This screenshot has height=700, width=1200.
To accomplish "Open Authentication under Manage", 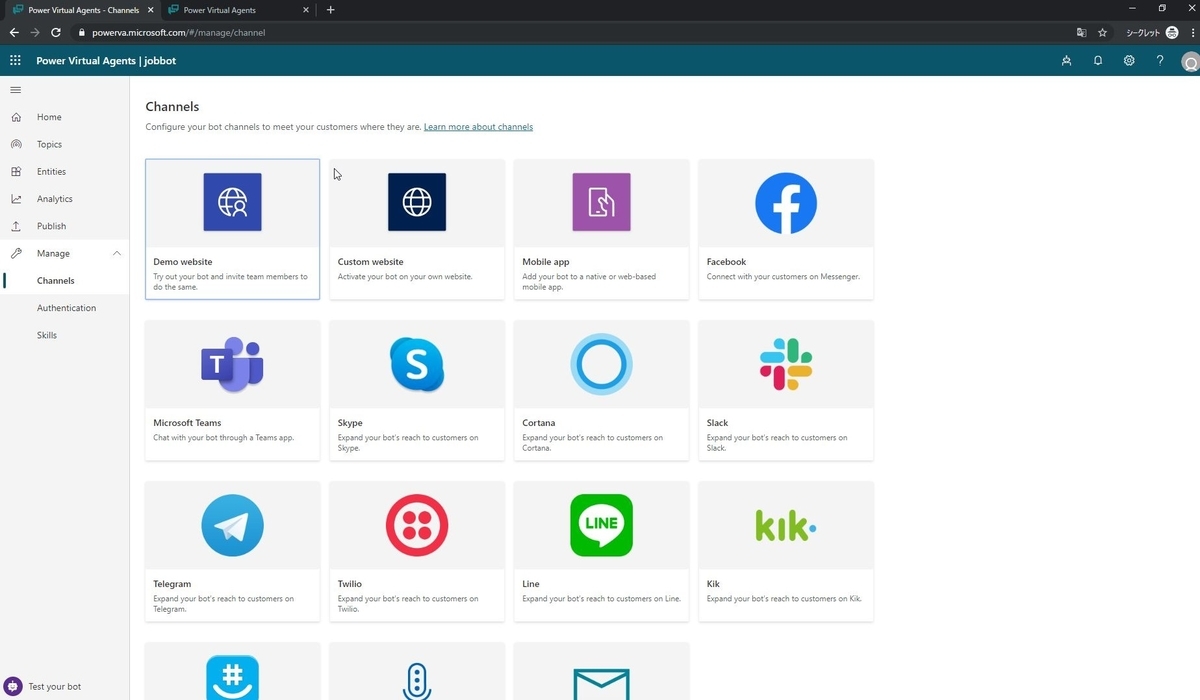I will pyautogui.click(x=67, y=308).
